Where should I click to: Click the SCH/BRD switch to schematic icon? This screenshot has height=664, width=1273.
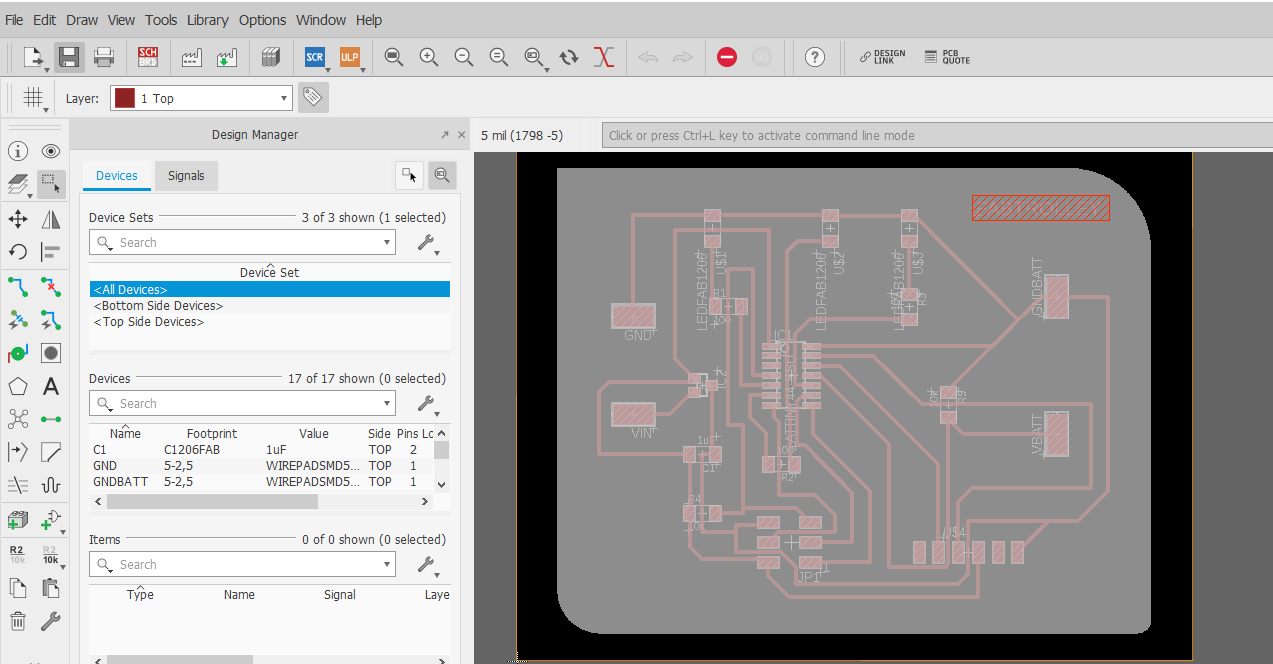coord(147,57)
